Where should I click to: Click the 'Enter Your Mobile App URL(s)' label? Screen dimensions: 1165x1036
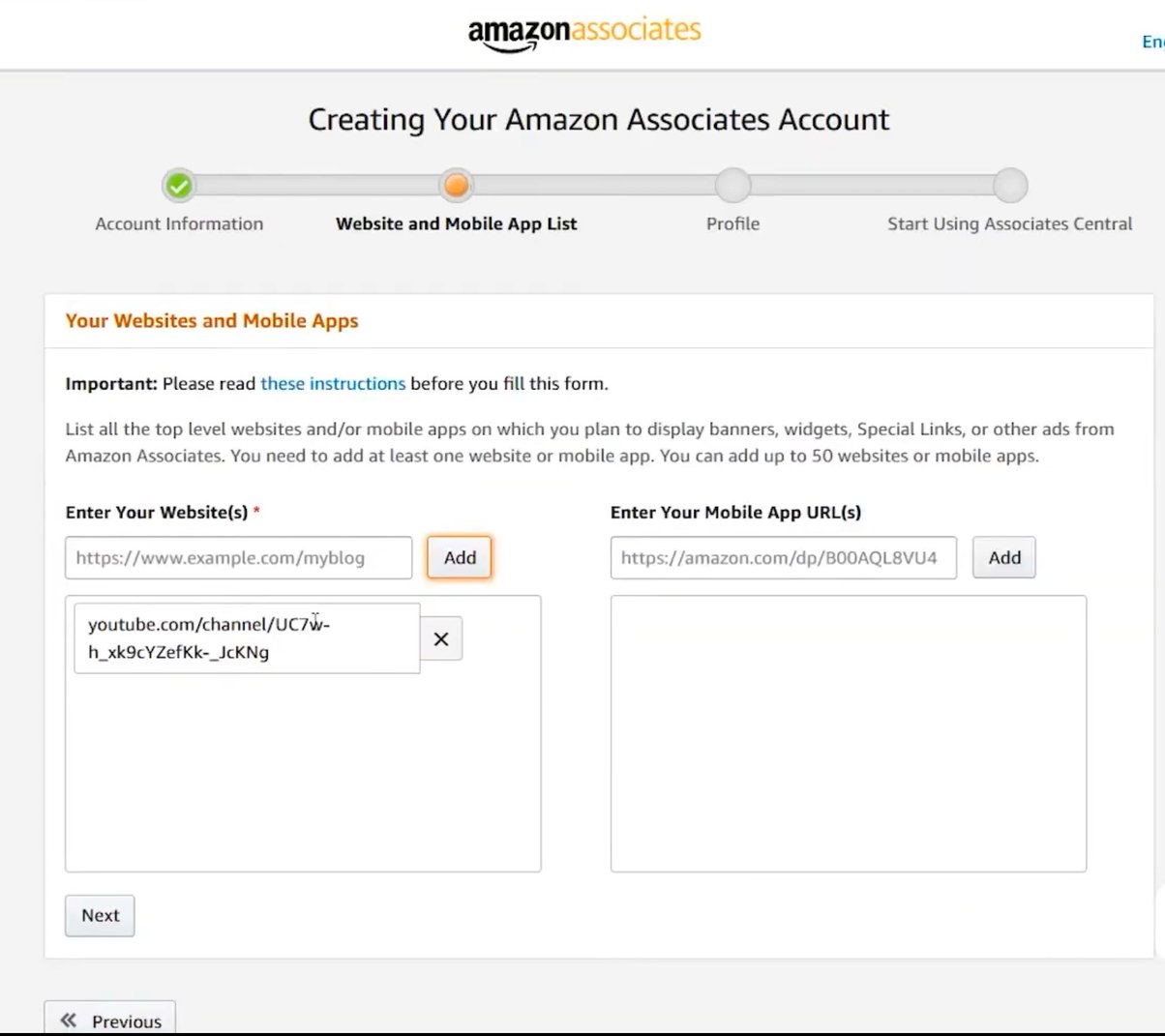click(x=735, y=513)
